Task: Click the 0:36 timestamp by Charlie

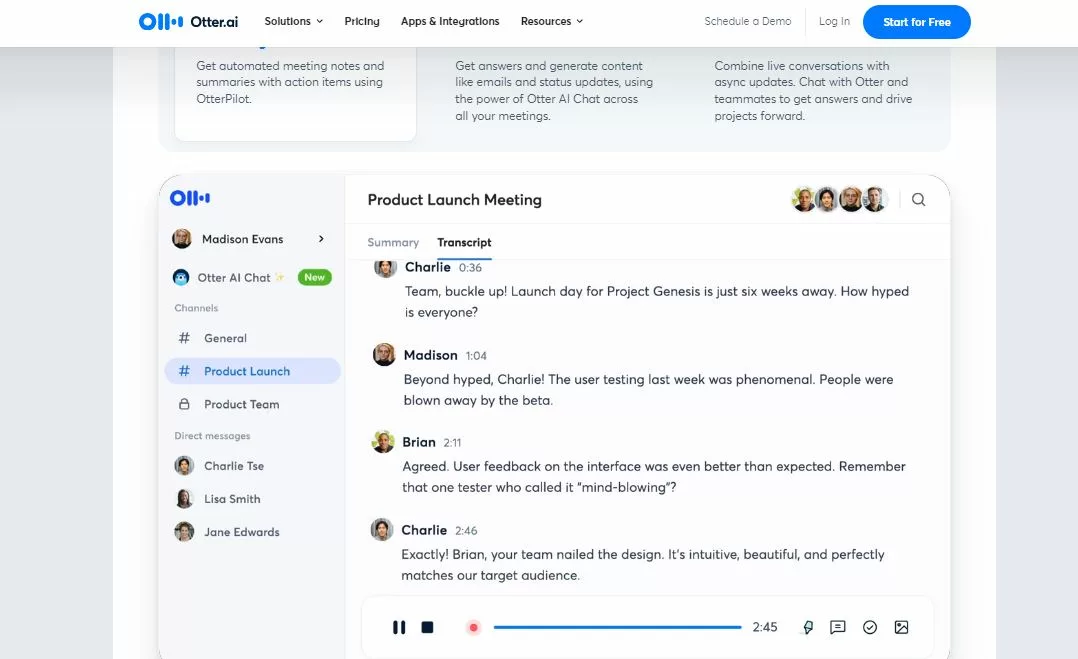Action: [x=470, y=268]
